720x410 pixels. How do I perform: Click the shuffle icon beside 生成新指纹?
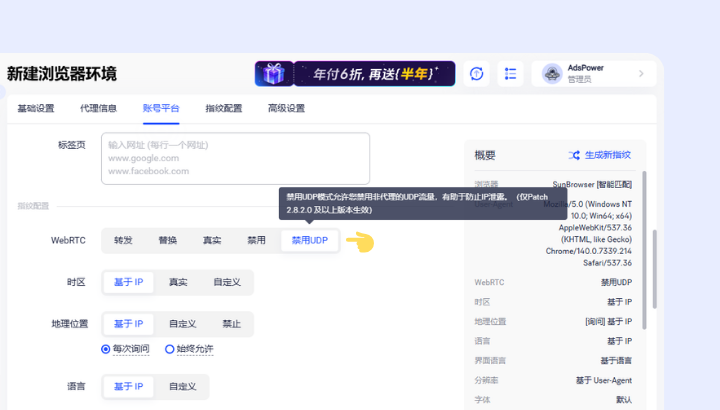pos(574,155)
